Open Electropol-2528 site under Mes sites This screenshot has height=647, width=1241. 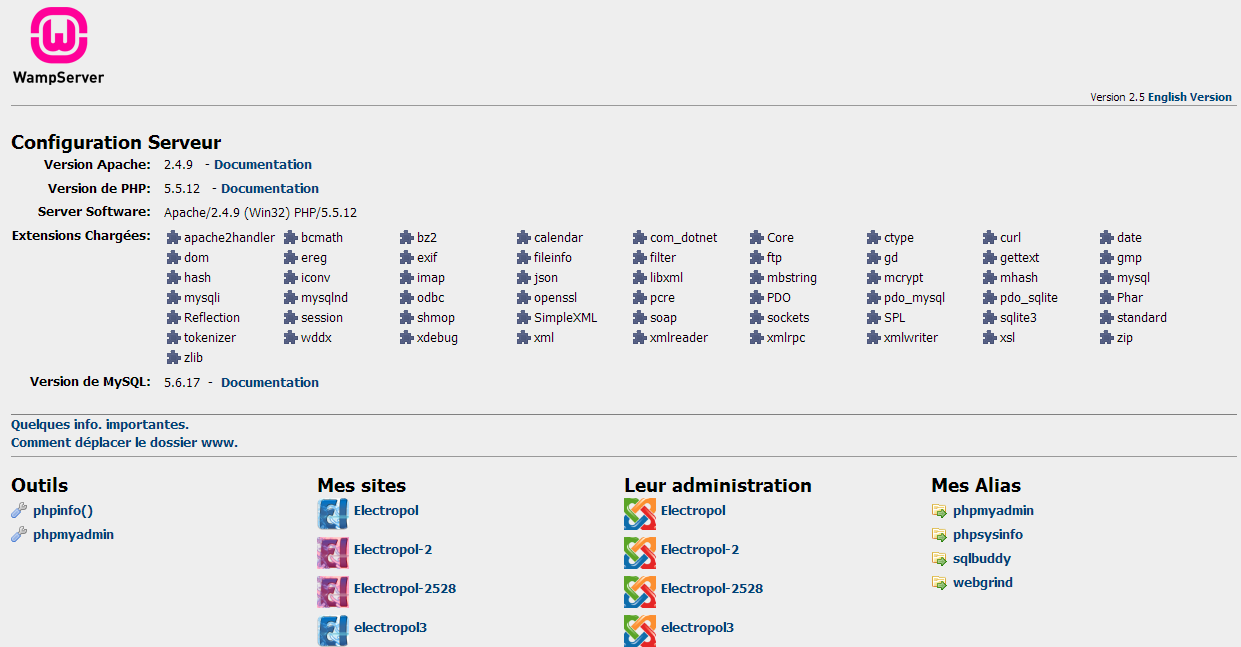coord(405,589)
